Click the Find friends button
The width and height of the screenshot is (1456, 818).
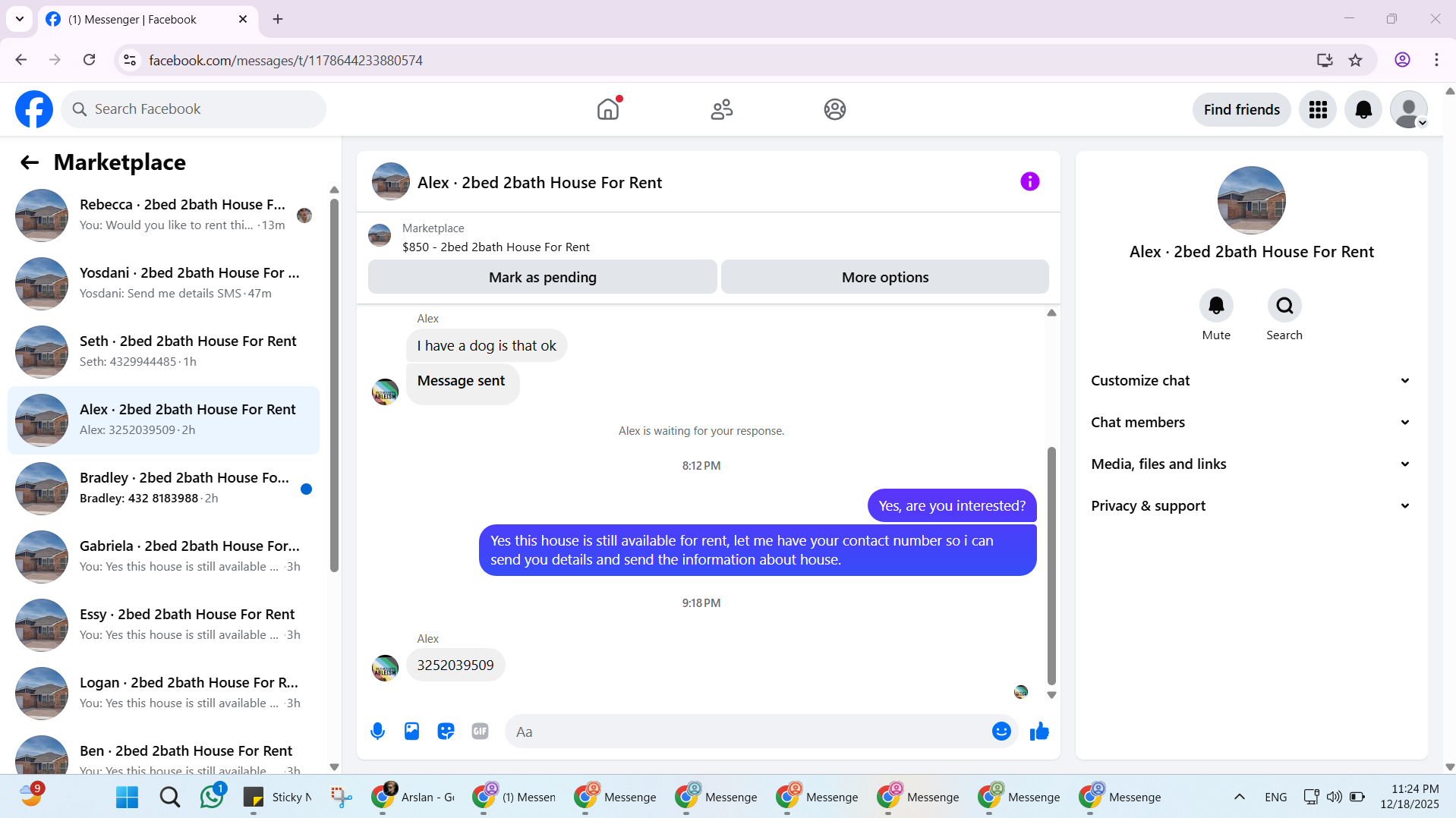[1241, 110]
